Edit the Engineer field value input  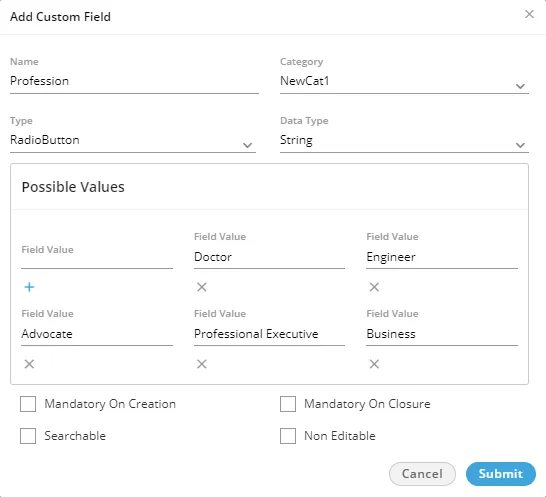pyautogui.click(x=442, y=258)
